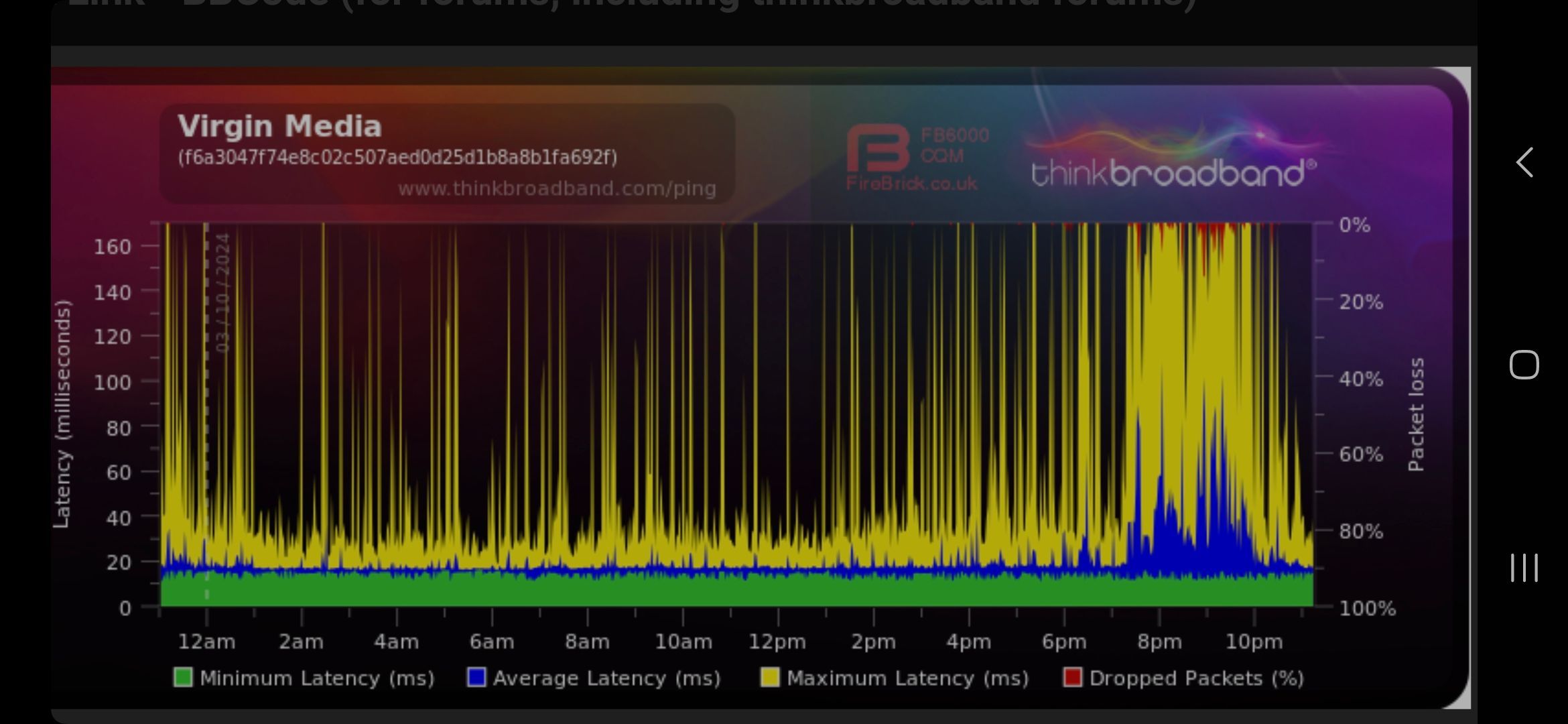The image size is (1568, 724).
Task: Click the 120 latency axis value
Action: point(113,337)
